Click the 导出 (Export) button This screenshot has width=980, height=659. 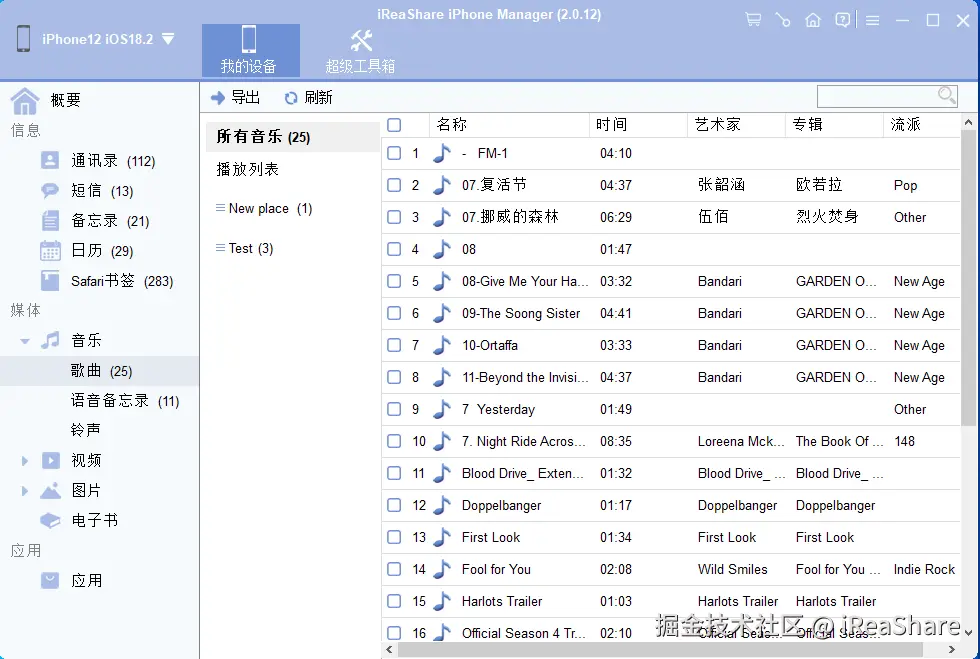pos(237,97)
